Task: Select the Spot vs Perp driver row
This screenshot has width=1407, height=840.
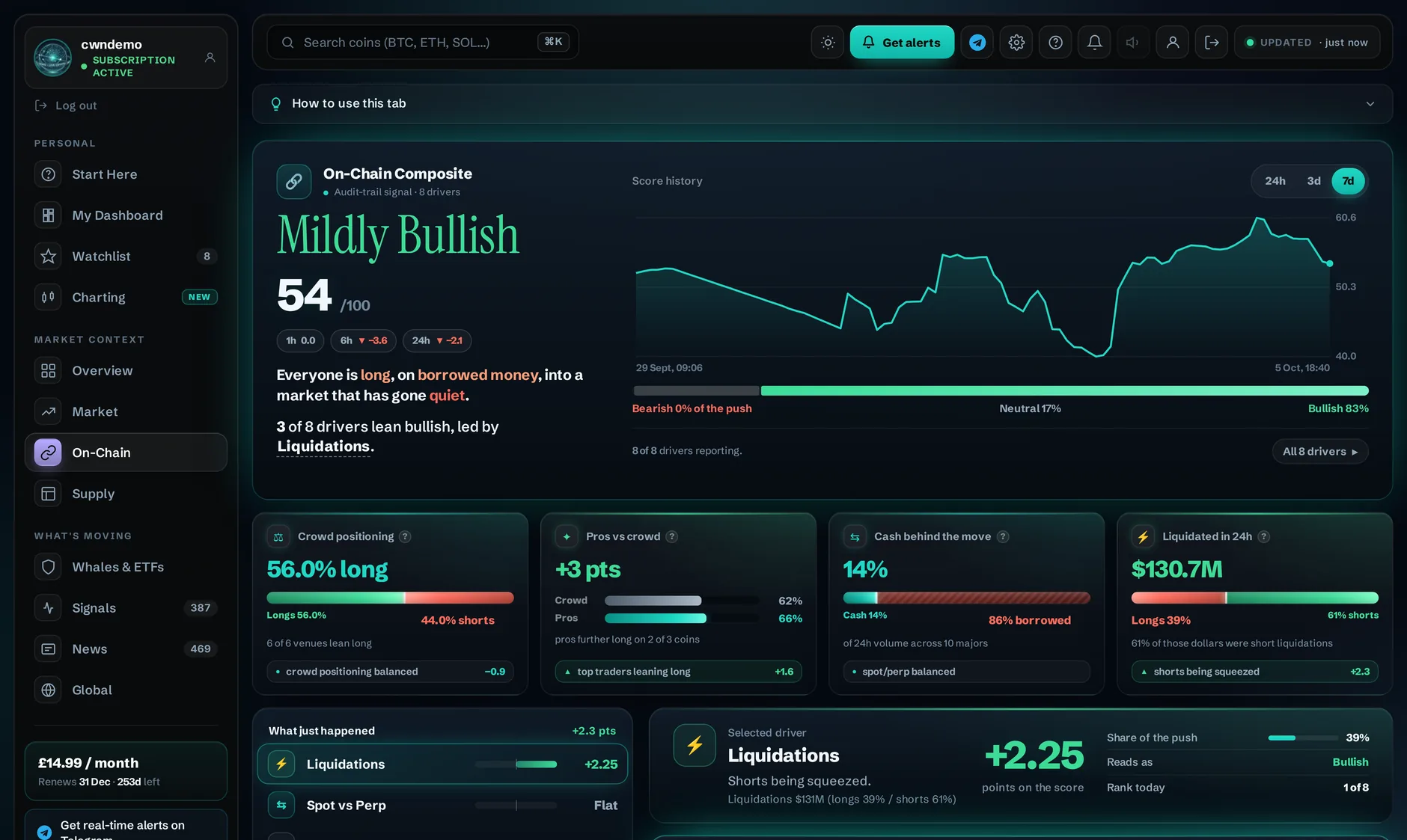Action: [x=442, y=806]
